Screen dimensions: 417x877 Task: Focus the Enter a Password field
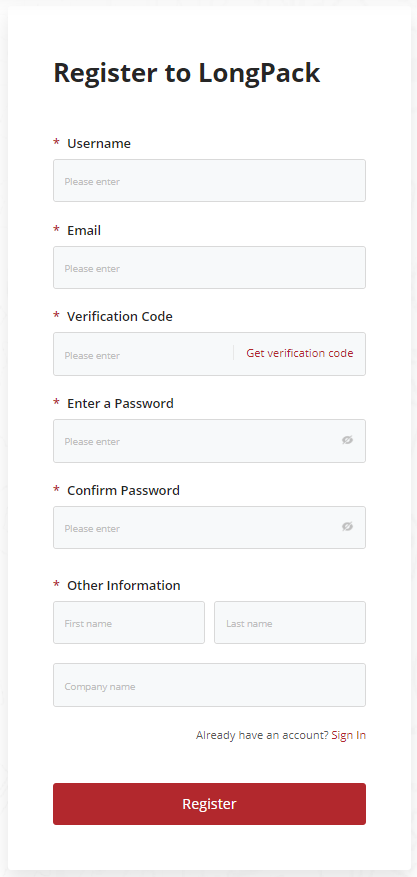tap(210, 441)
